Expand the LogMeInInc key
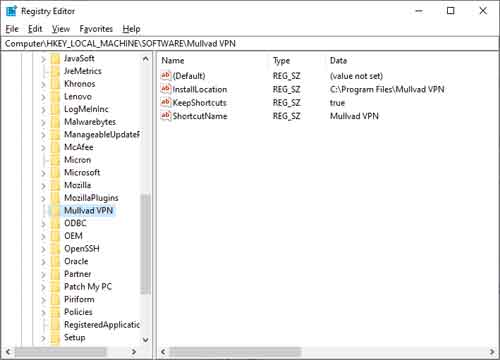 [43, 110]
